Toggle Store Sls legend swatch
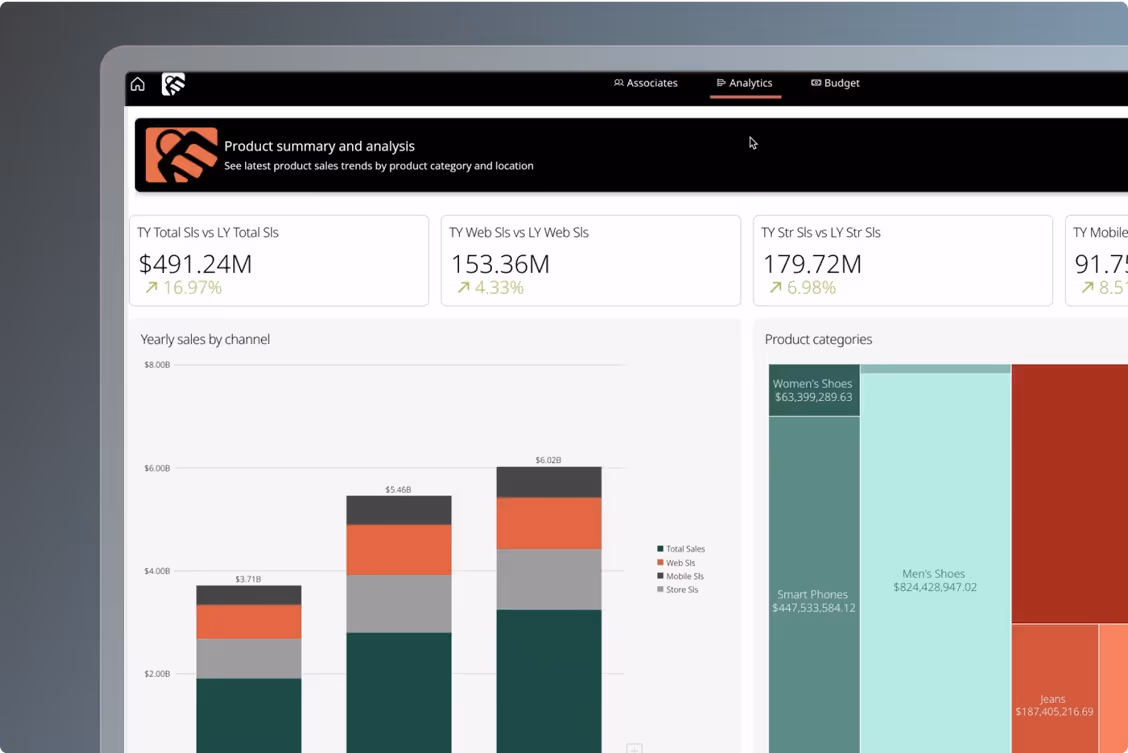Image resolution: width=1128 pixels, height=753 pixels. [x=660, y=590]
